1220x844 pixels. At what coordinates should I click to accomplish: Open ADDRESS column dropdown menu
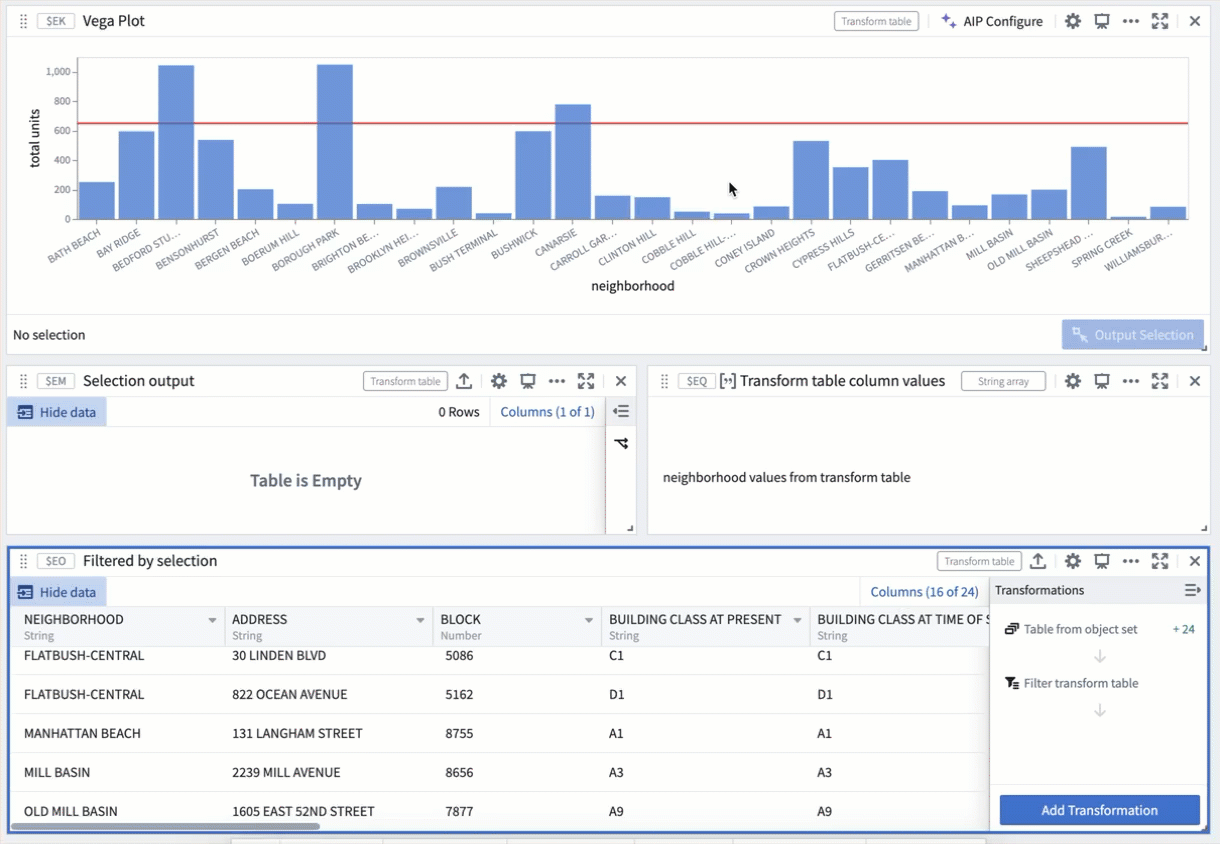tap(420, 620)
